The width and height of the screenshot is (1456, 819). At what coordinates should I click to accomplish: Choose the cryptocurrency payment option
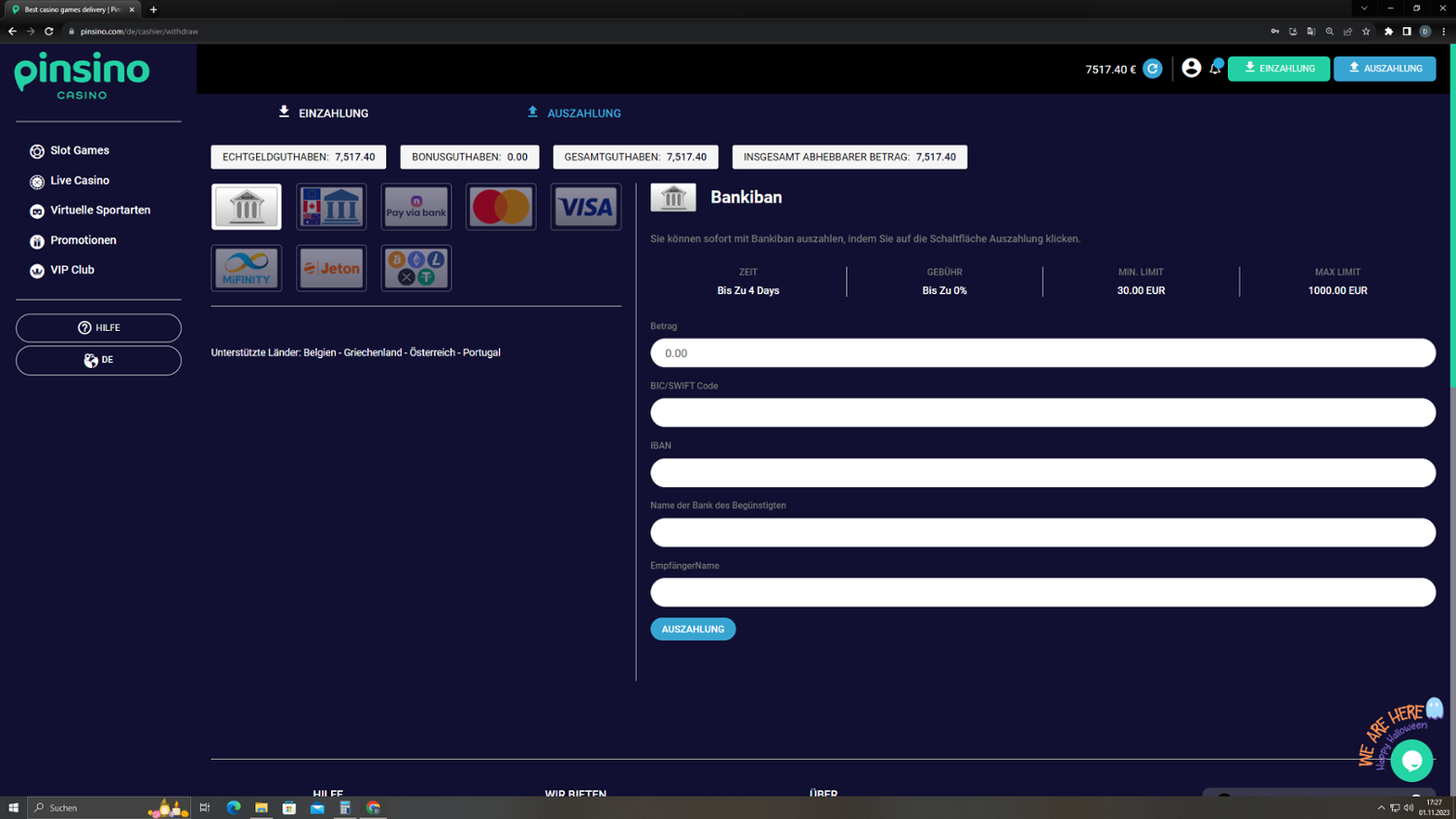click(416, 269)
